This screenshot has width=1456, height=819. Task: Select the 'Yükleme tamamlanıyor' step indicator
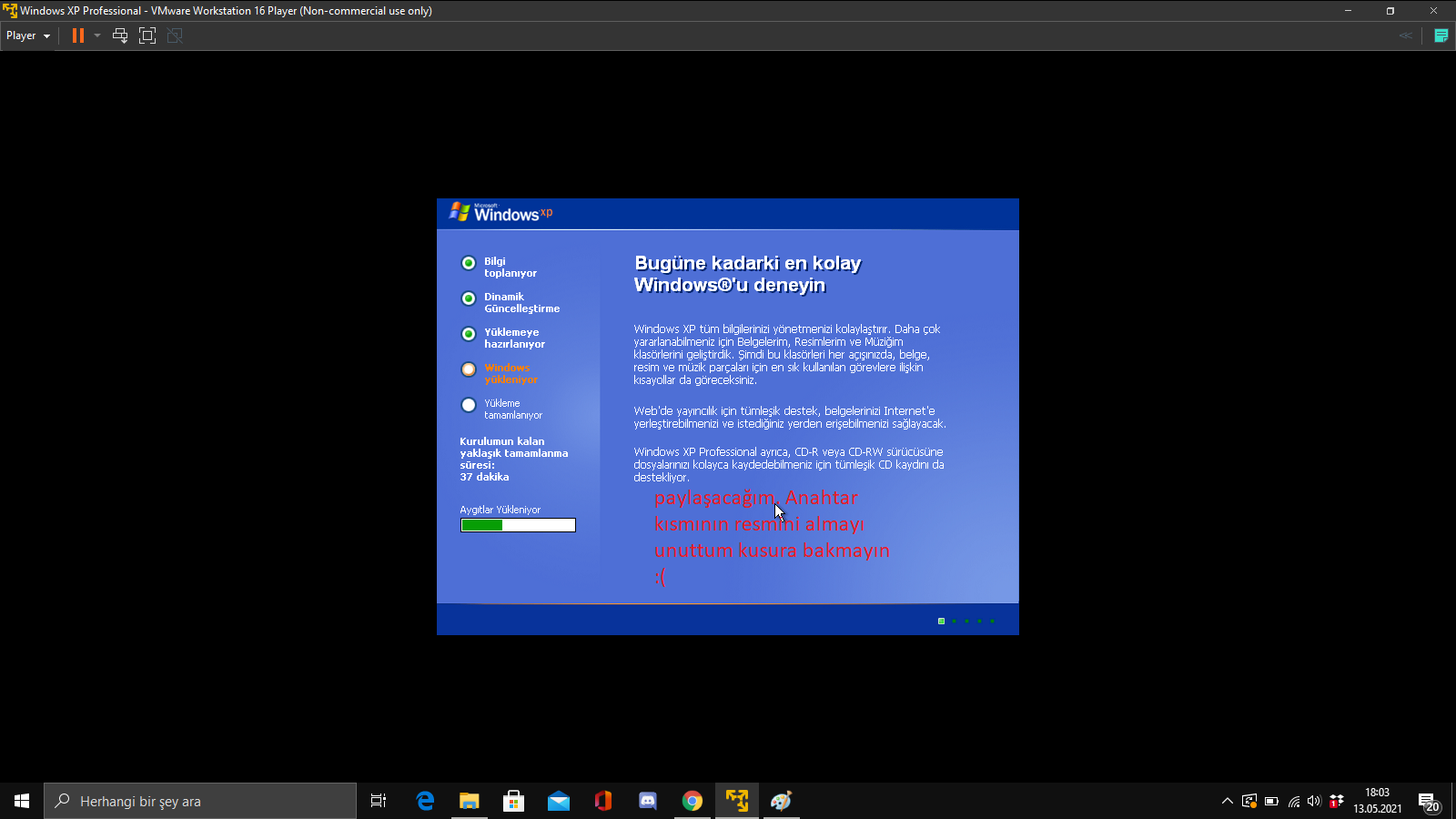469,405
